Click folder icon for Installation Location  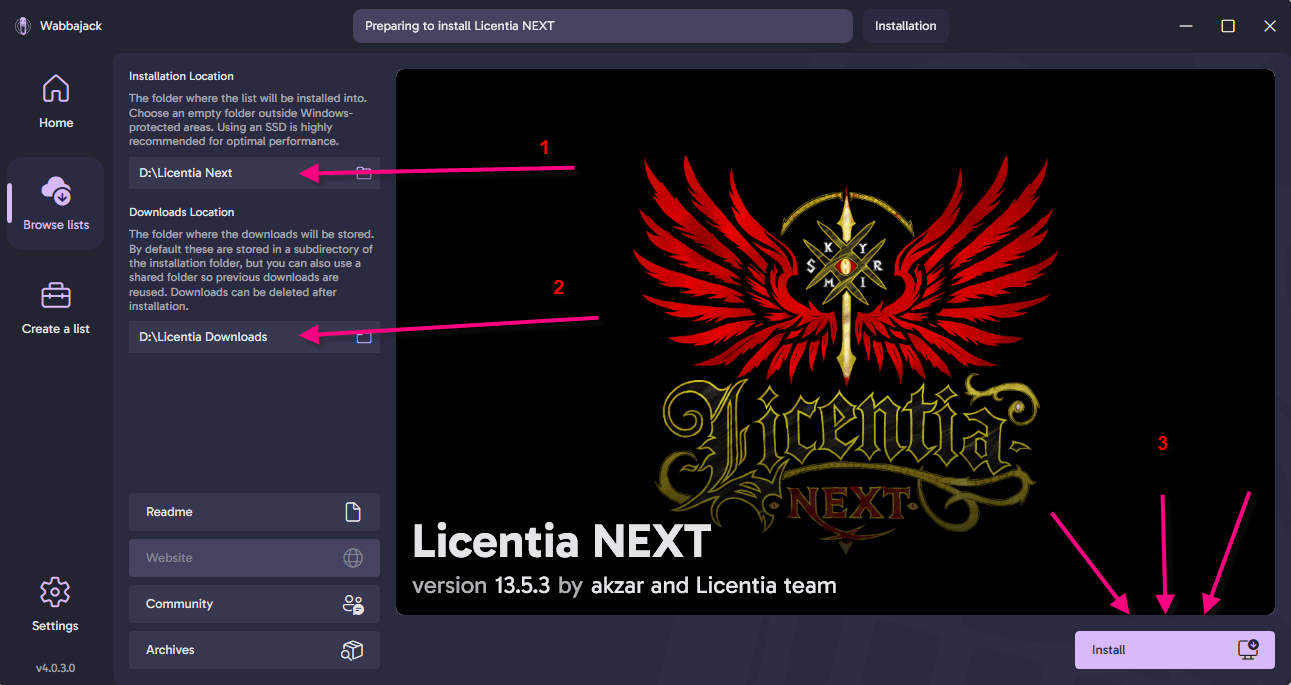pyautogui.click(x=364, y=173)
